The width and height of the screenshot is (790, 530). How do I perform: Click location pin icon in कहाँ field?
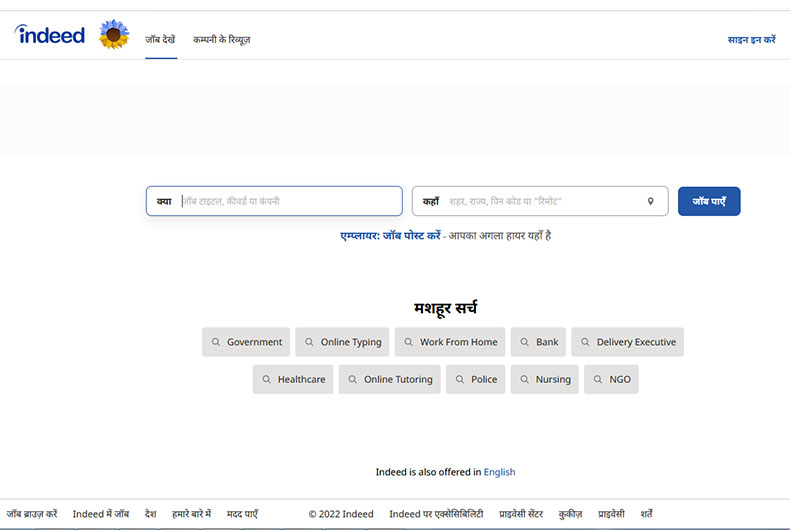(650, 201)
